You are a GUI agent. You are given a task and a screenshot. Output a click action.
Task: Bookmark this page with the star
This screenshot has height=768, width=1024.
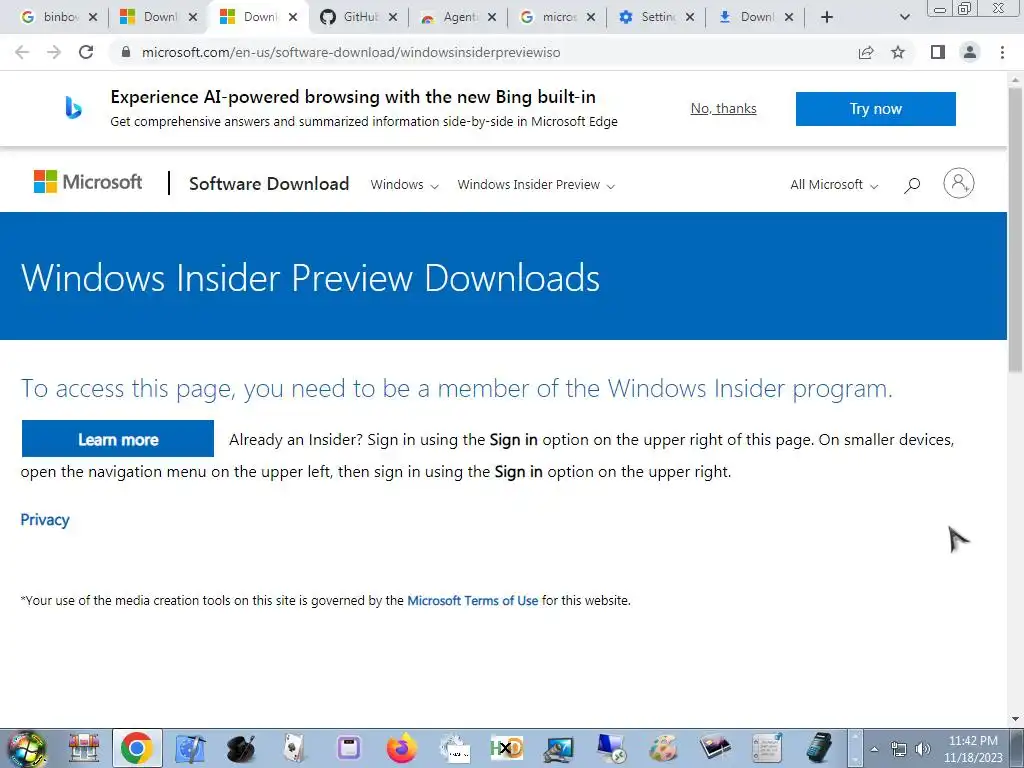898,52
